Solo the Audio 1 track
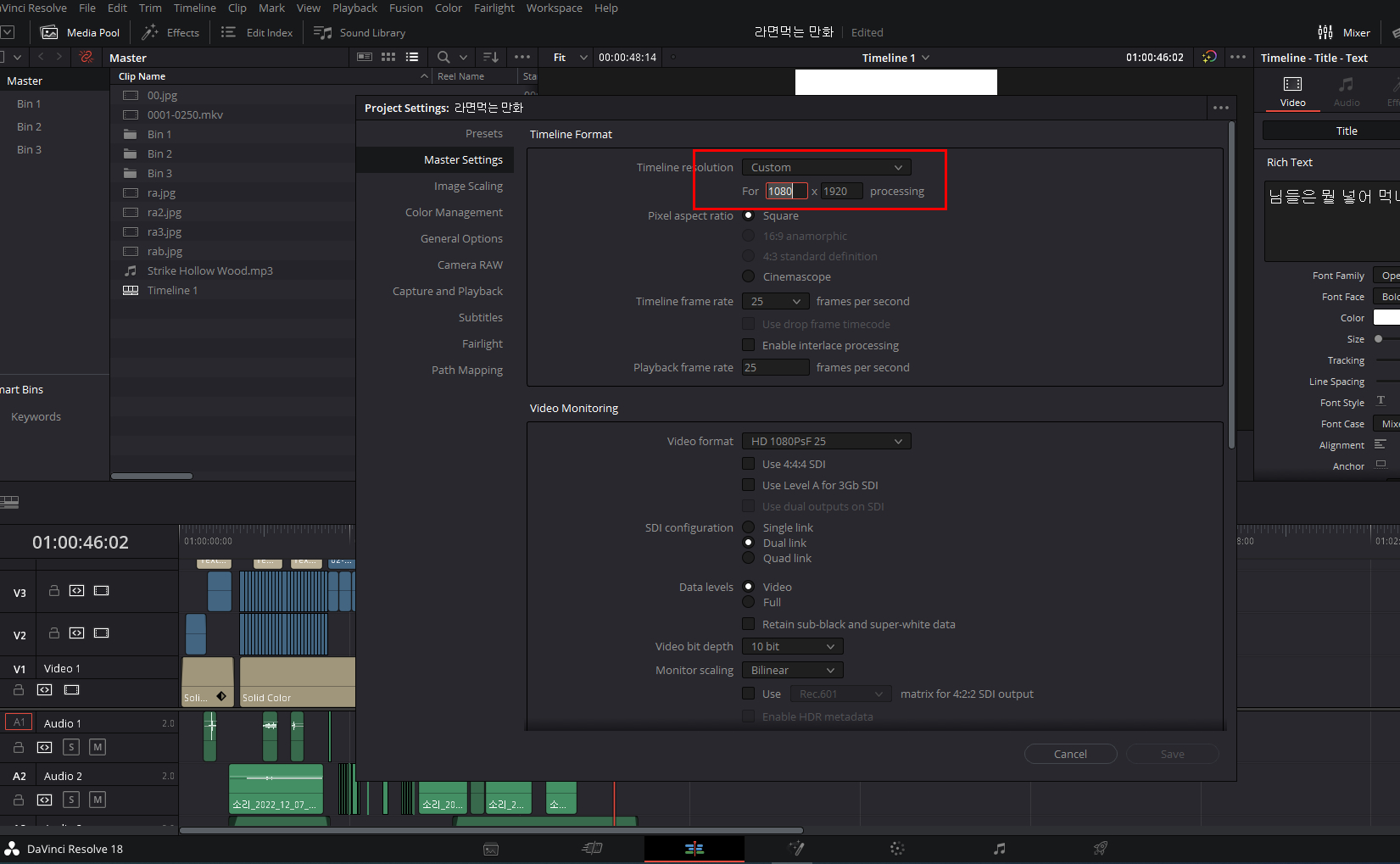 [x=71, y=747]
